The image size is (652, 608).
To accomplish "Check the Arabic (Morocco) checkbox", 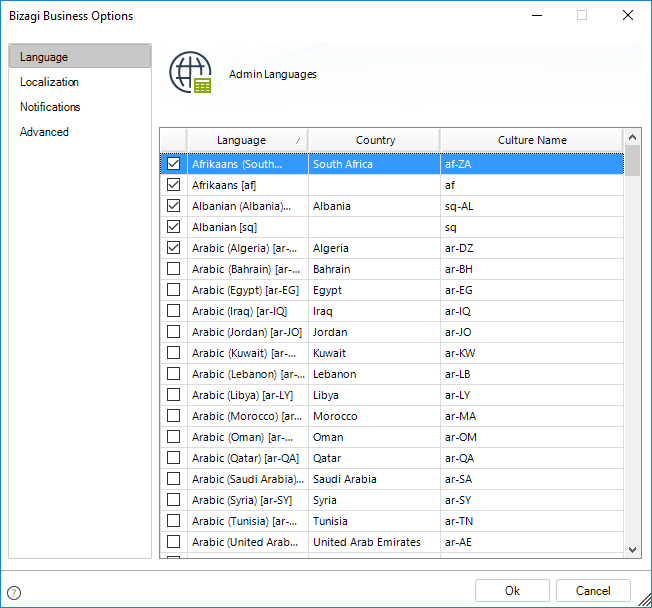I will pos(173,415).
